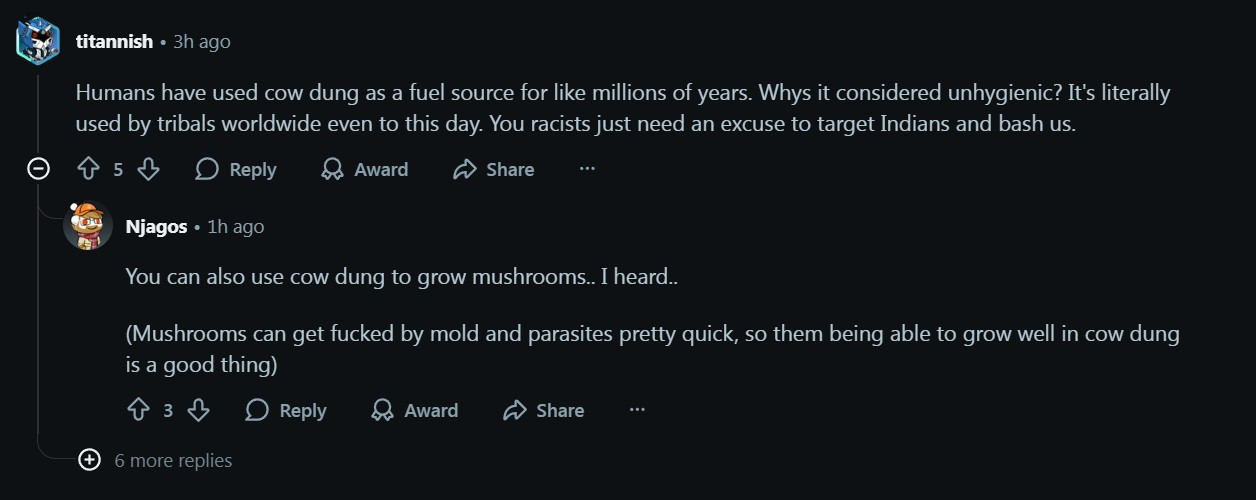The height and width of the screenshot is (500, 1256).
Task: Visit the titannish username link
Action: click(x=114, y=42)
